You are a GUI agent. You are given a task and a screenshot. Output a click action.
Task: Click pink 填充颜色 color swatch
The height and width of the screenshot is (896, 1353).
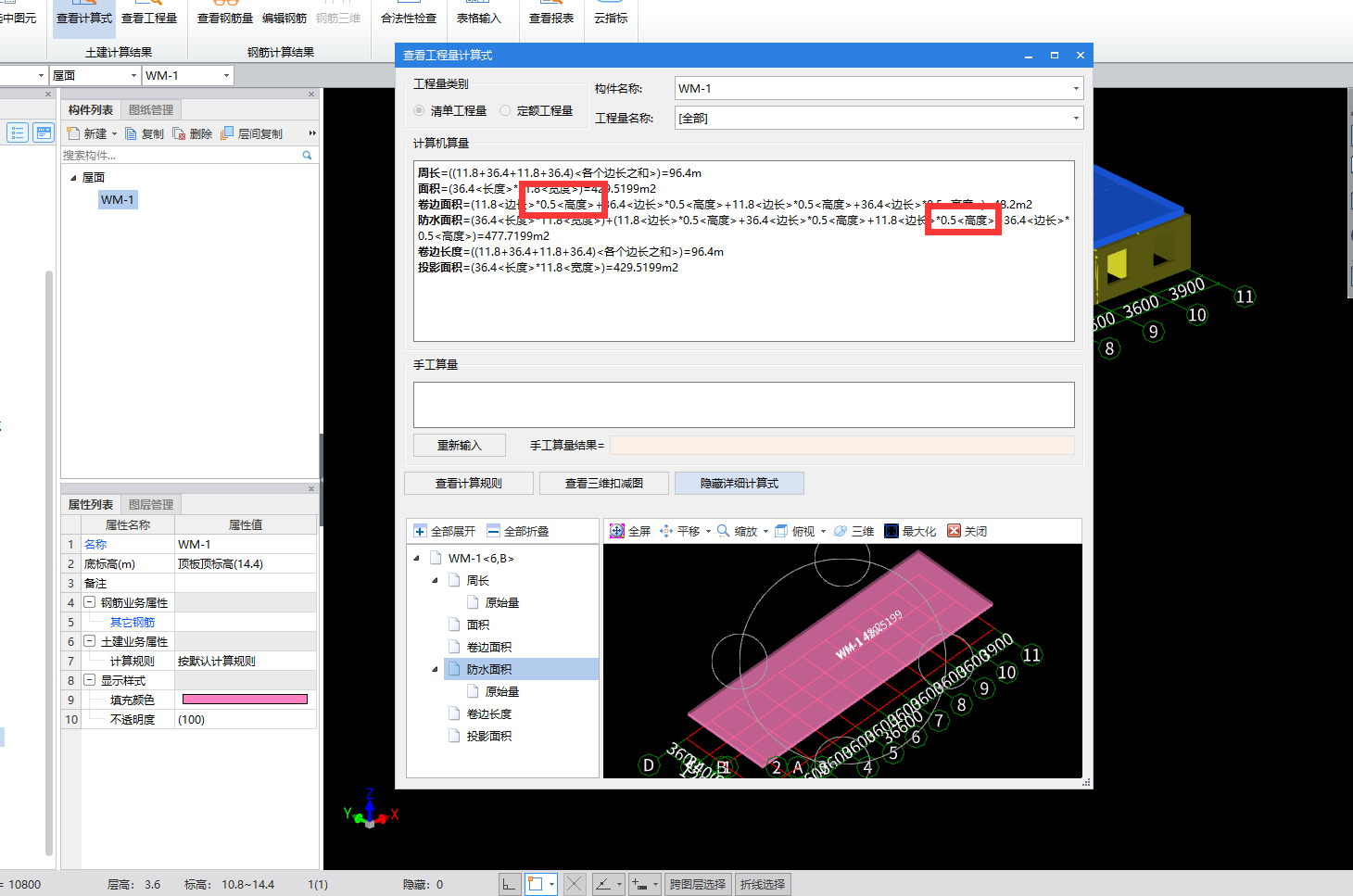click(246, 700)
